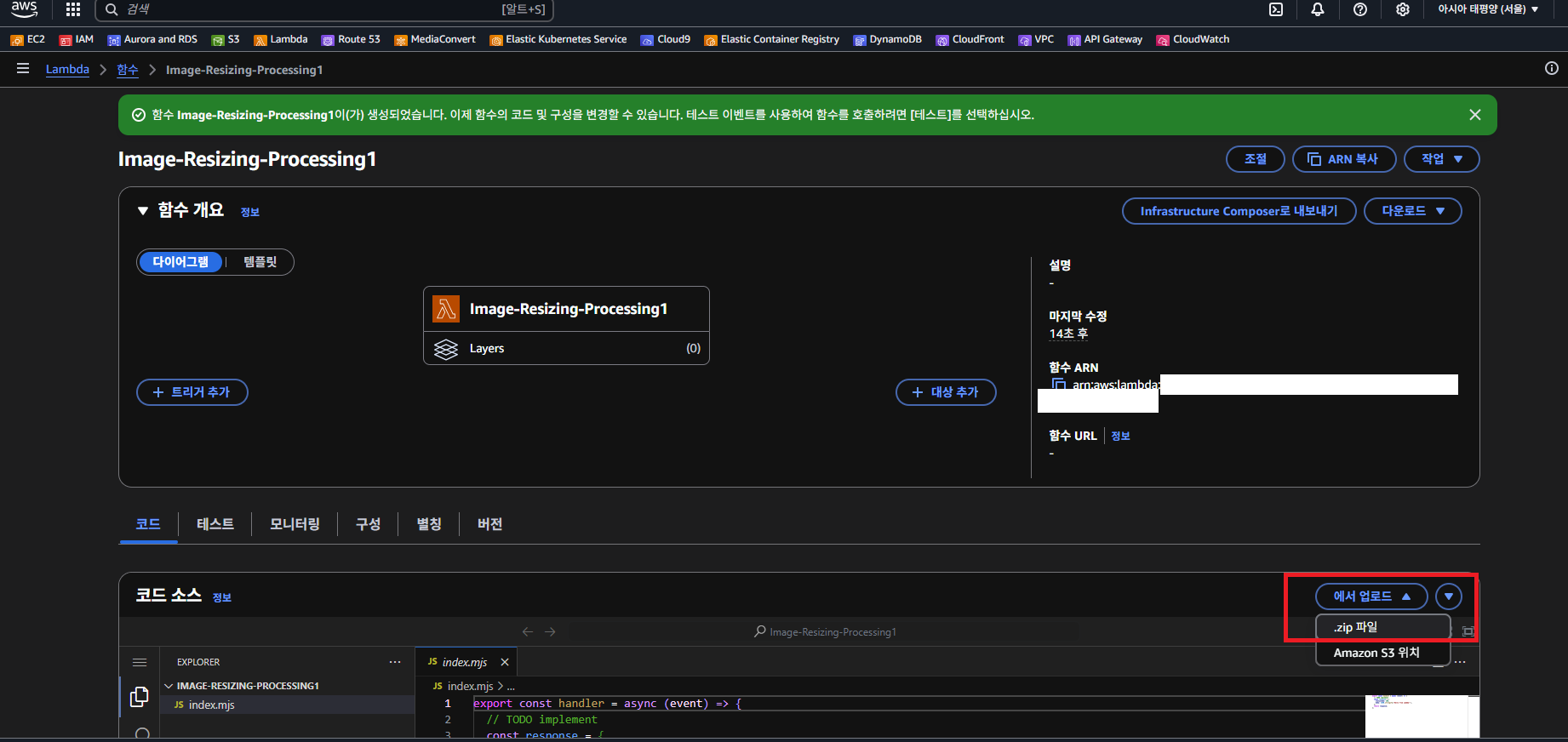Click the Lambda icon in the diagram
1568x742 pixels.
pos(446,309)
